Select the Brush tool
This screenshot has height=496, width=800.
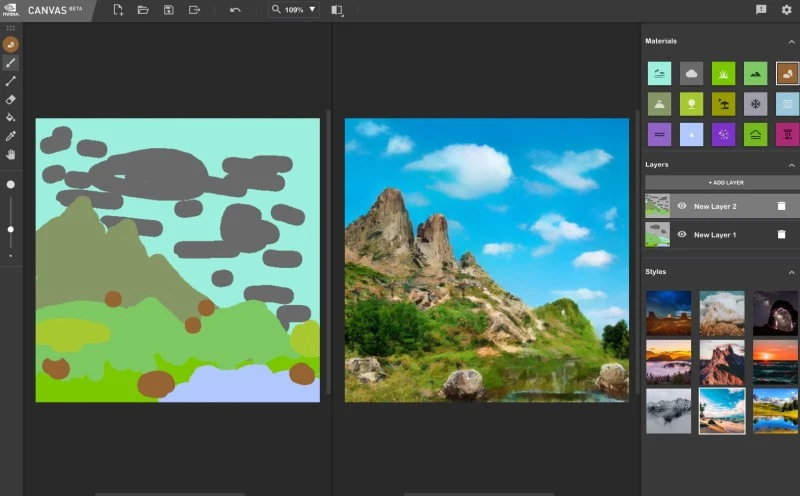[11, 62]
